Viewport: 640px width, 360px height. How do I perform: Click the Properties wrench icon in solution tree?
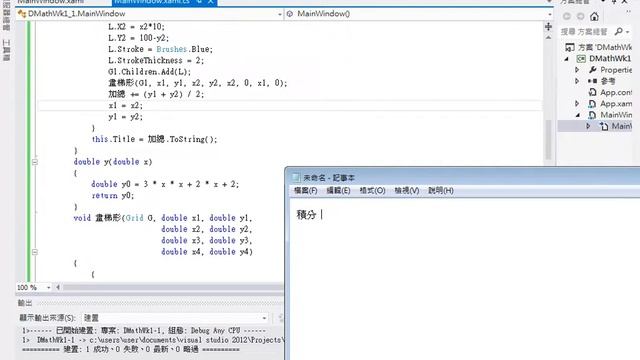[x=593, y=70]
